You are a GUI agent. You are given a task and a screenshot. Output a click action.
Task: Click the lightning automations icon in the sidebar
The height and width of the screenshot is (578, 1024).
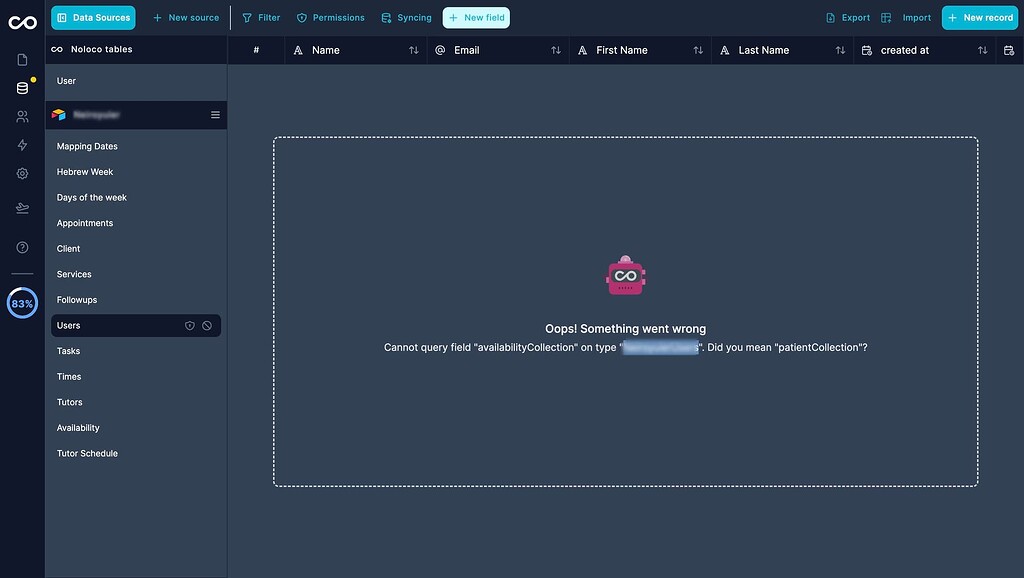pyautogui.click(x=22, y=145)
